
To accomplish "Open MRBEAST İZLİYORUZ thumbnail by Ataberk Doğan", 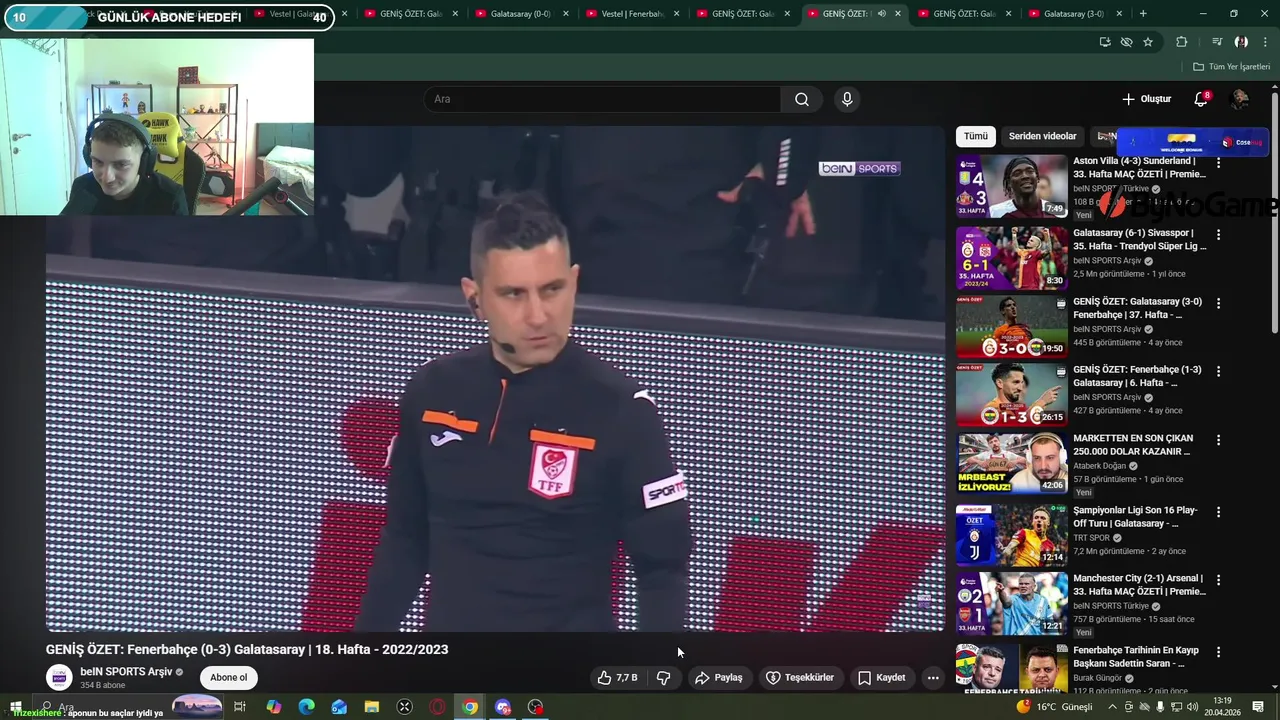I will (x=1011, y=463).
